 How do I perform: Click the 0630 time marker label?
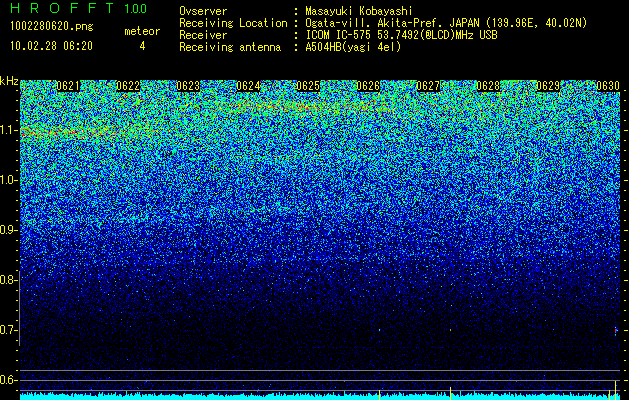[x=609, y=86]
